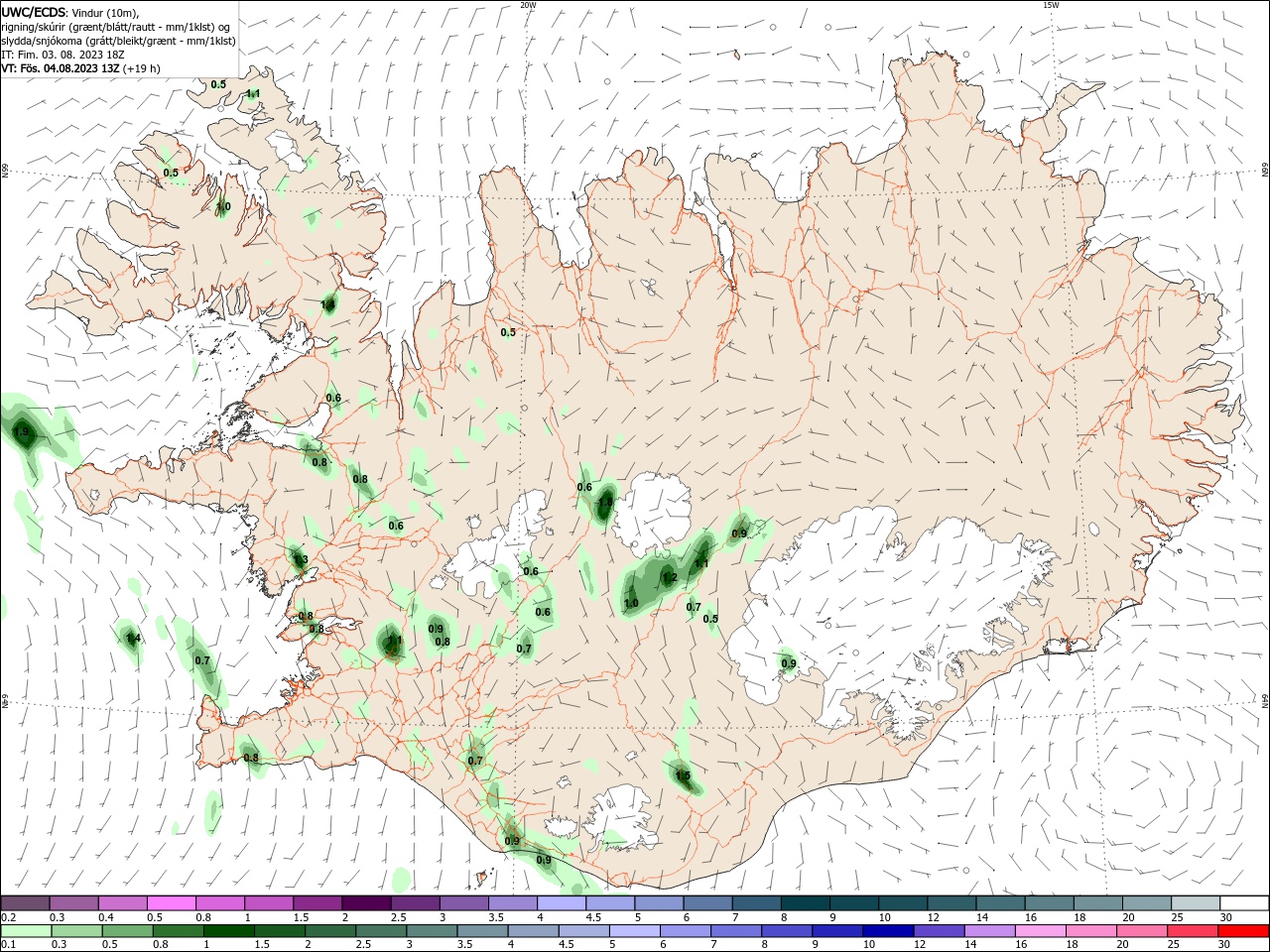Screen dimensions: 1270x952
Task: Click the light green 0.3 rain swatch
Action: click(76, 931)
